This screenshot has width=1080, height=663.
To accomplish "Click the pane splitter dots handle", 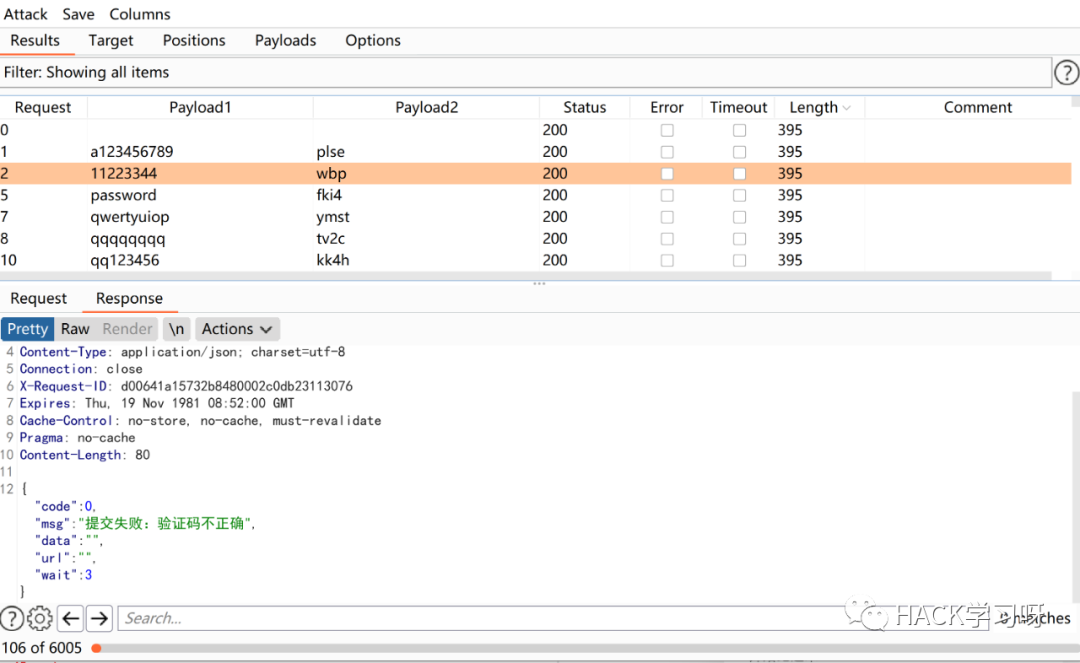I will (x=539, y=283).
